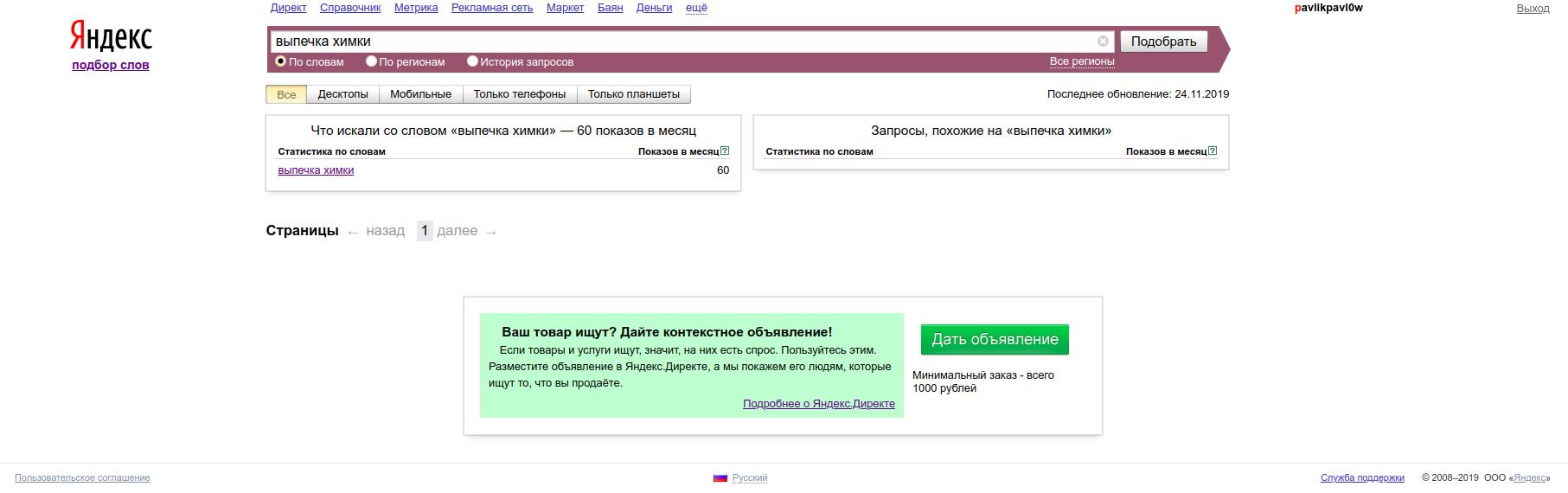Open the Пользовательское соглашение link

[x=82, y=477]
